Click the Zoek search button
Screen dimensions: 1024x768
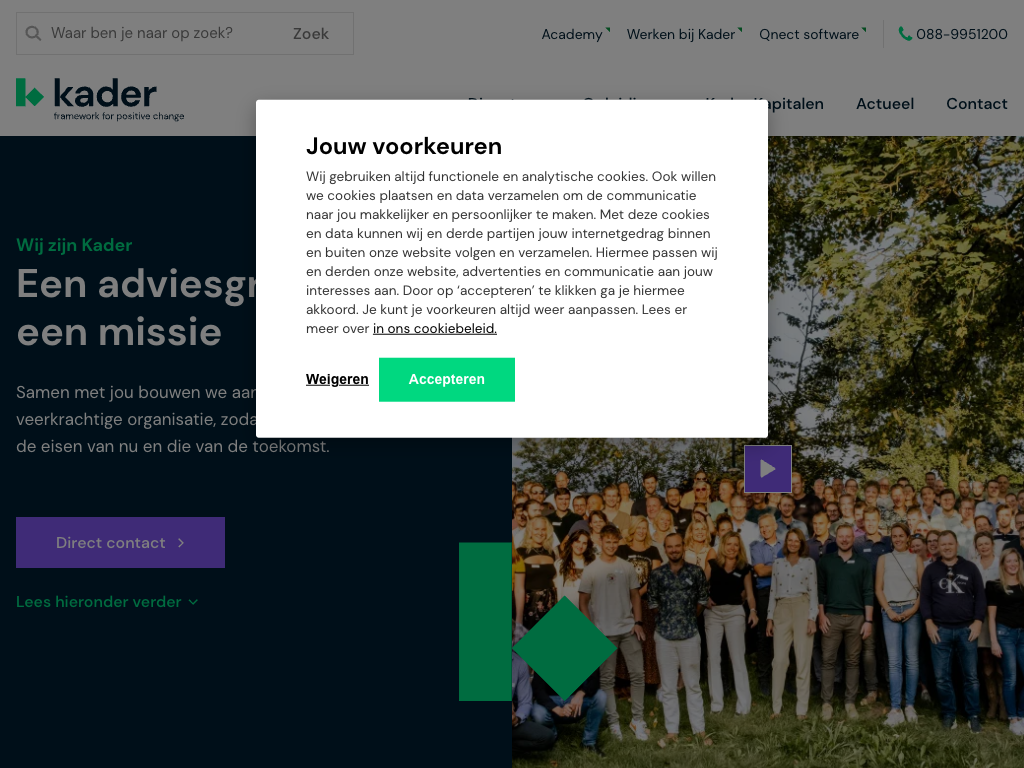(x=311, y=33)
